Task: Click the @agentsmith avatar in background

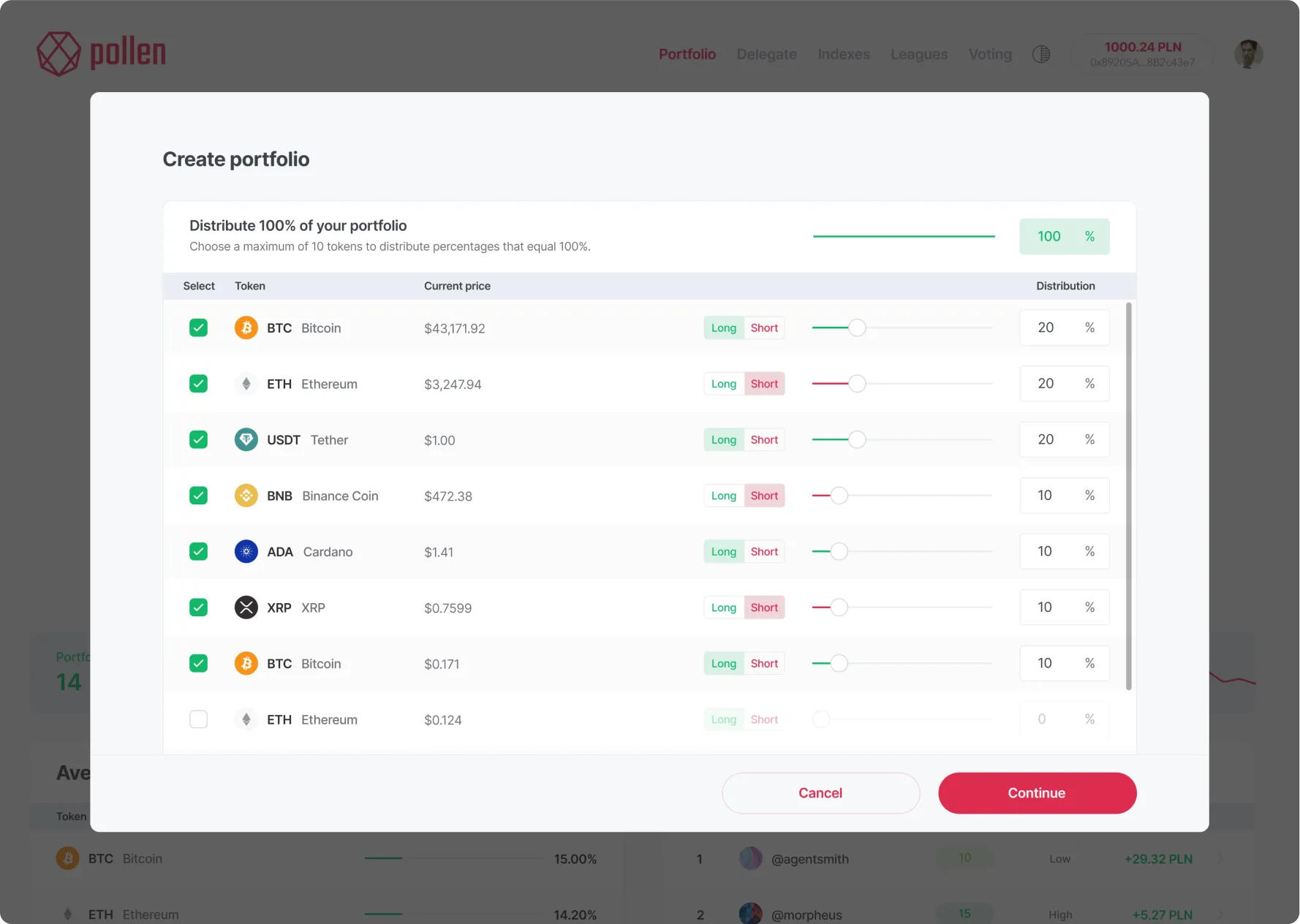Action: pyautogui.click(x=751, y=858)
